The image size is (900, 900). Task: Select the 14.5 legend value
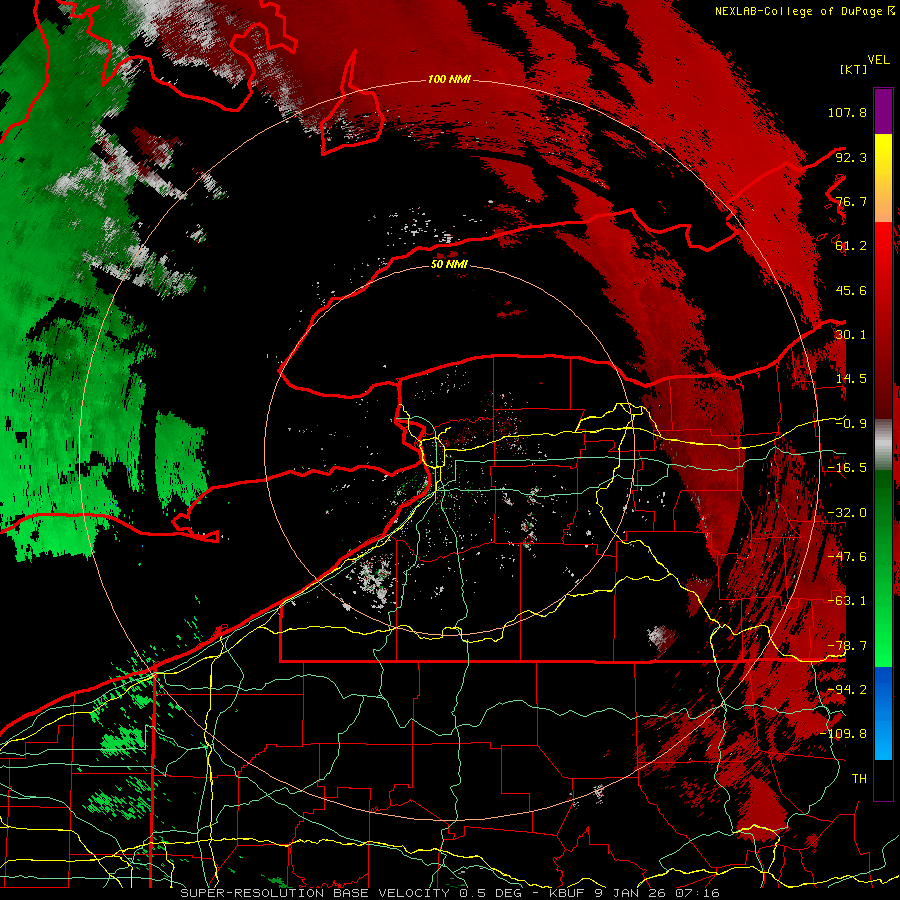pyautogui.click(x=851, y=379)
